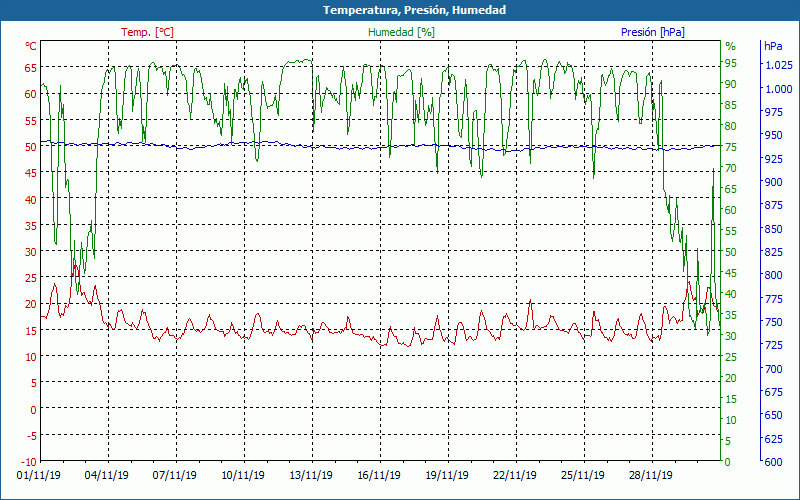Click the red '30' temperature axis value
Image resolution: width=800 pixels, height=500 pixels.
coord(31,252)
